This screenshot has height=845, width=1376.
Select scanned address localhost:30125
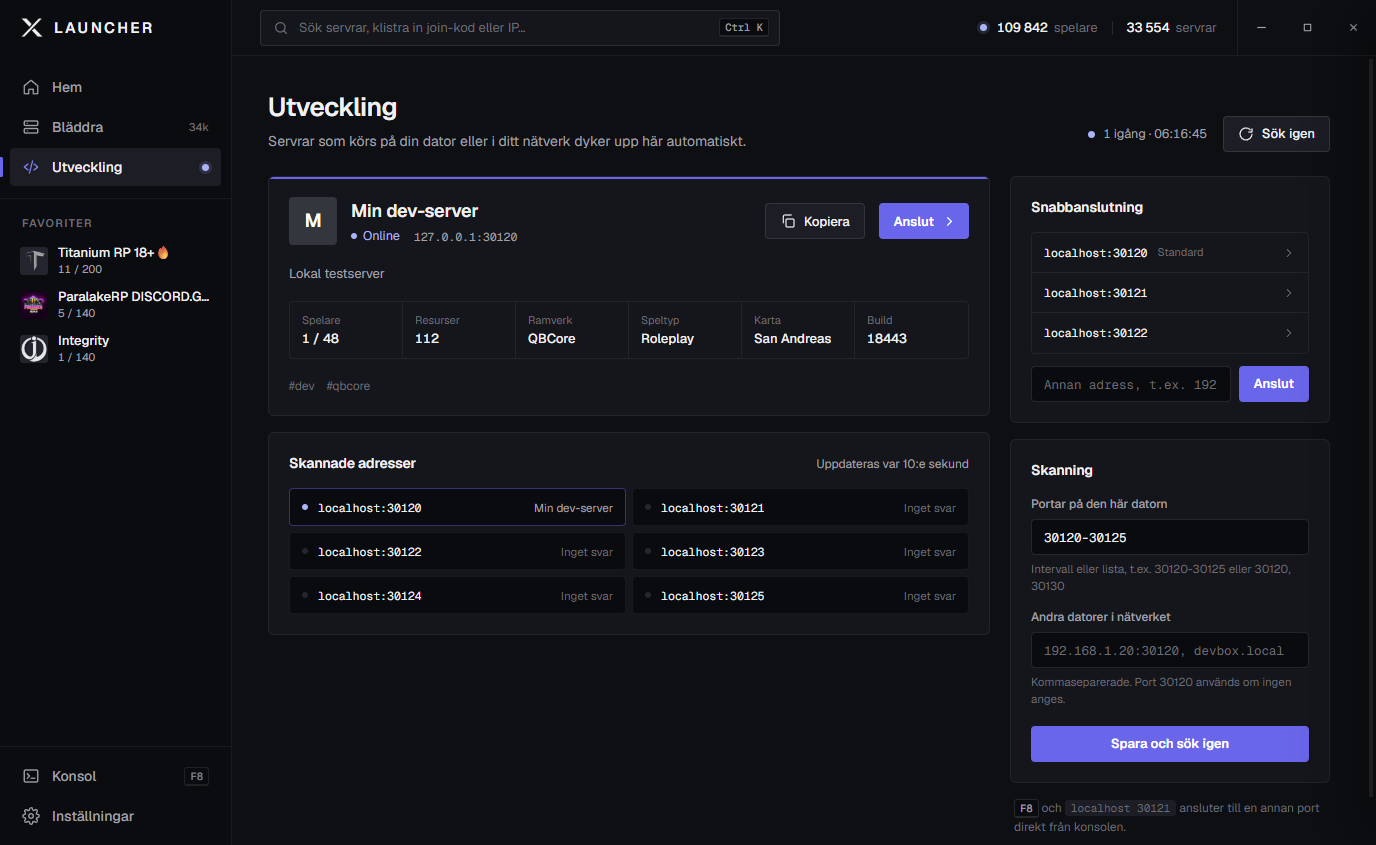coord(800,595)
